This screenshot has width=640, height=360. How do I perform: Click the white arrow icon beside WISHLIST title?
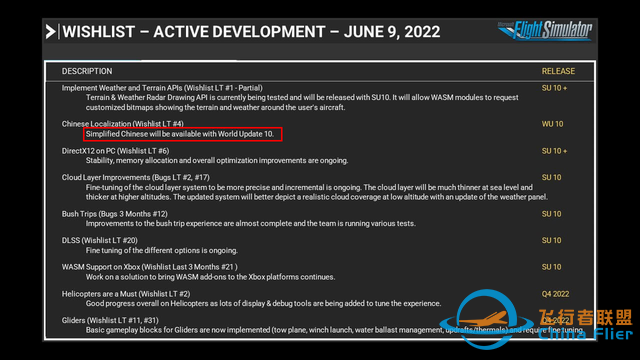click(50, 32)
